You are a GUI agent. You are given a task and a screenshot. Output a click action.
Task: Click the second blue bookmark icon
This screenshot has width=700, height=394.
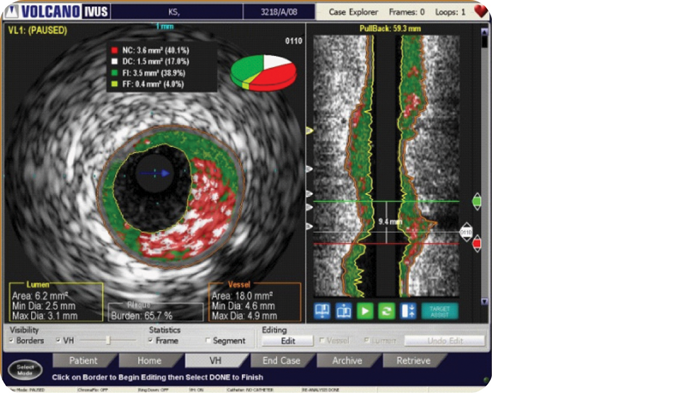343,311
